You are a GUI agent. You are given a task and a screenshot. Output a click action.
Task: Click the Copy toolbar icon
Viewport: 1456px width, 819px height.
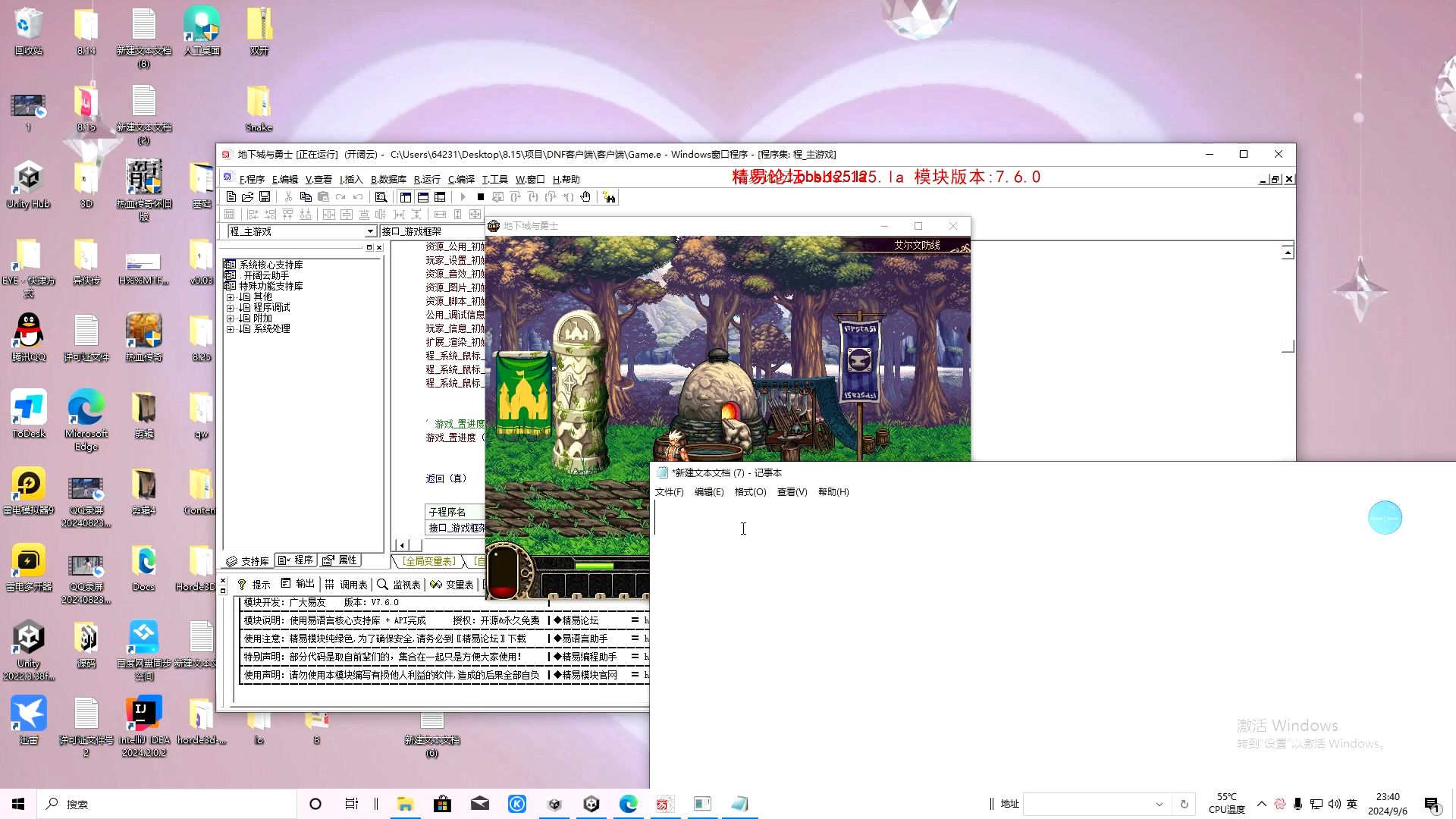306,197
